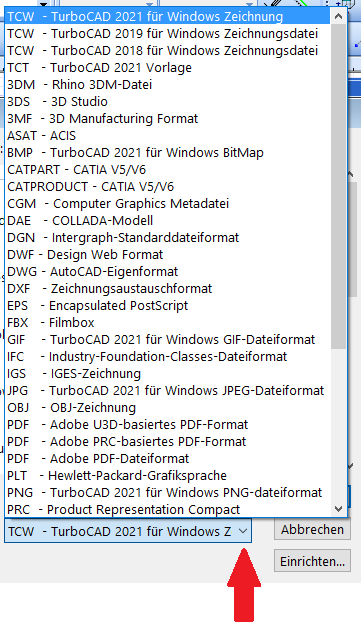Select DWG AutoCAD-Eigenformat
361x629 pixels.
tap(168, 272)
